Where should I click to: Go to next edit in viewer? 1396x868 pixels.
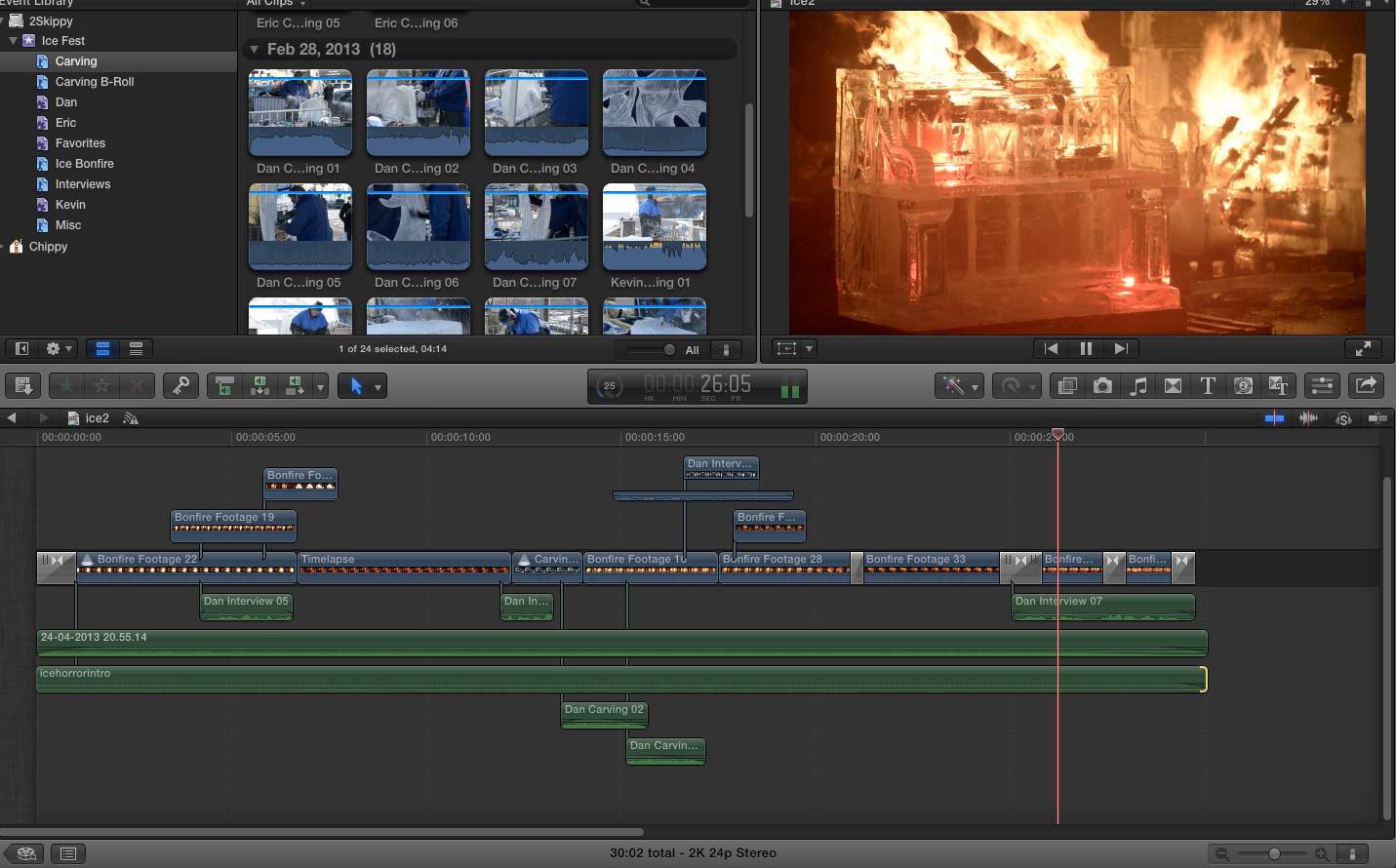pyautogui.click(x=1121, y=348)
